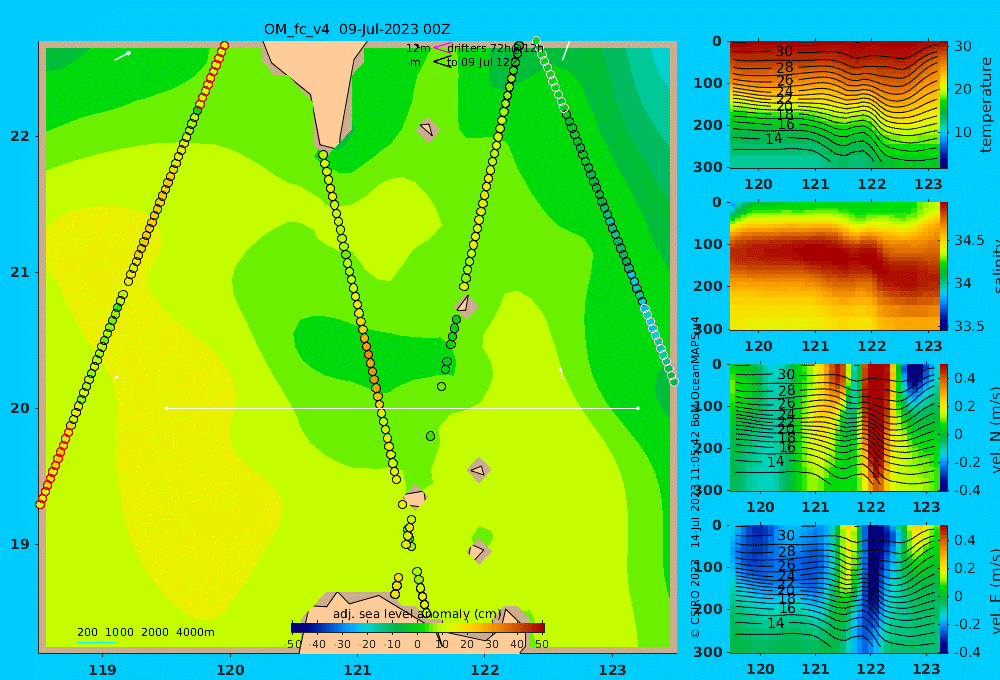
Task: Click the vertical '© CSIRO 2023' credit text
Action: 695,598
